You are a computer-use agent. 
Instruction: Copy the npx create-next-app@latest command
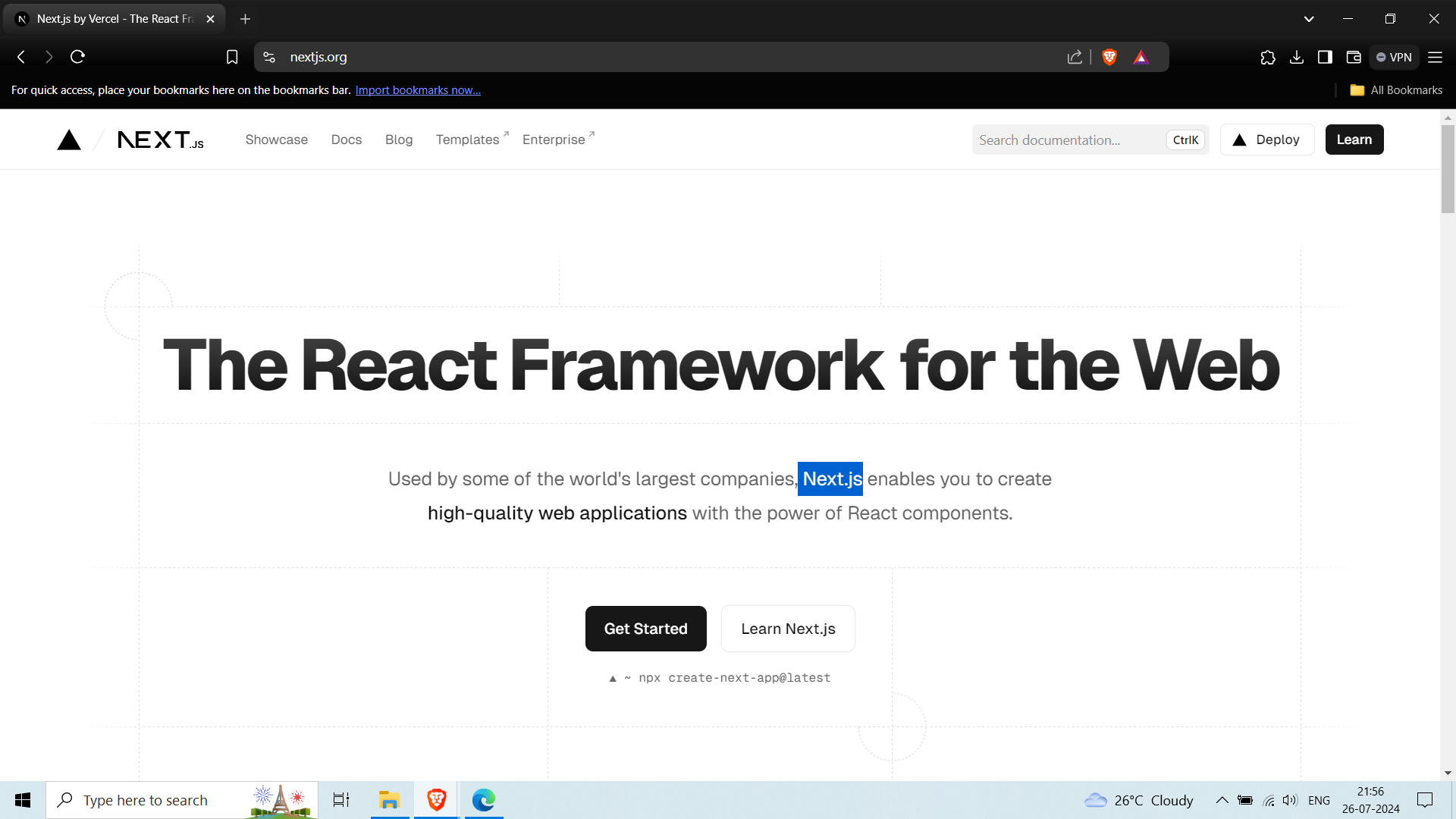[x=720, y=678]
